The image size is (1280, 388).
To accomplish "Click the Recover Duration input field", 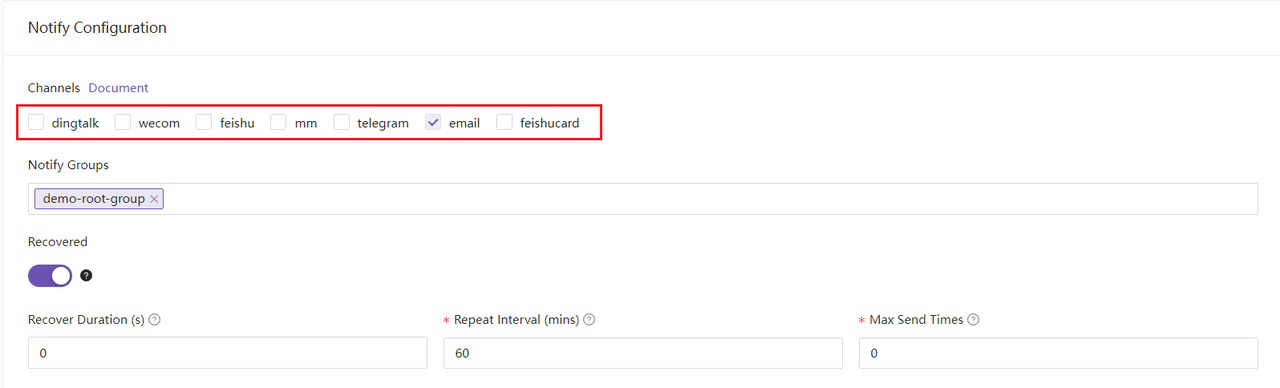I will (x=228, y=353).
